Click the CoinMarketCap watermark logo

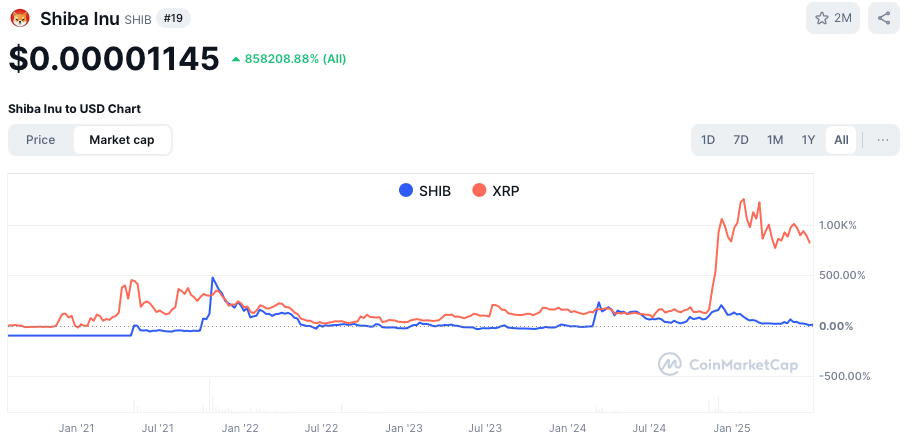tap(728, 365)
